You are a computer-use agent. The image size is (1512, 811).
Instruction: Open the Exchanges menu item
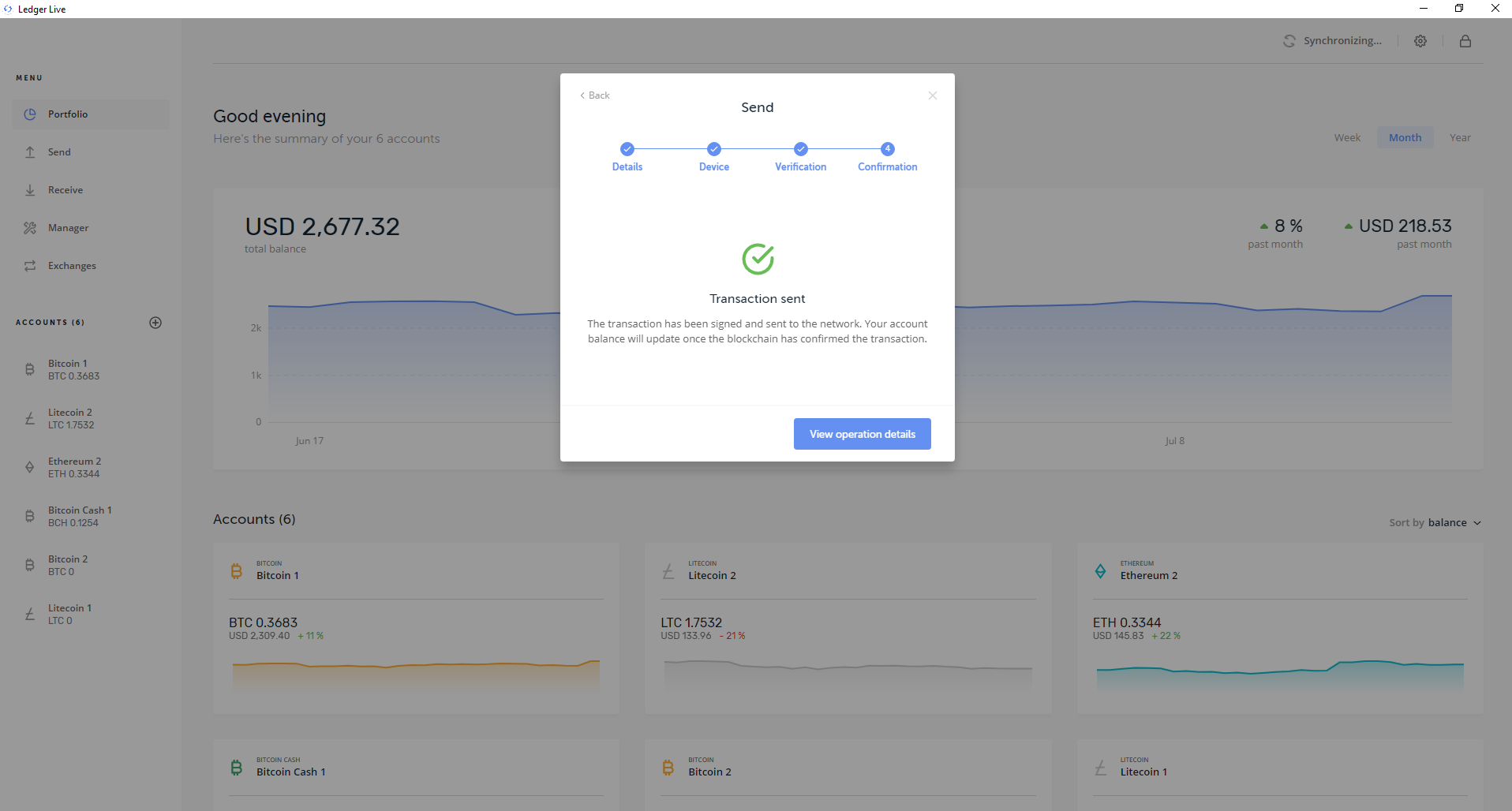91,266
